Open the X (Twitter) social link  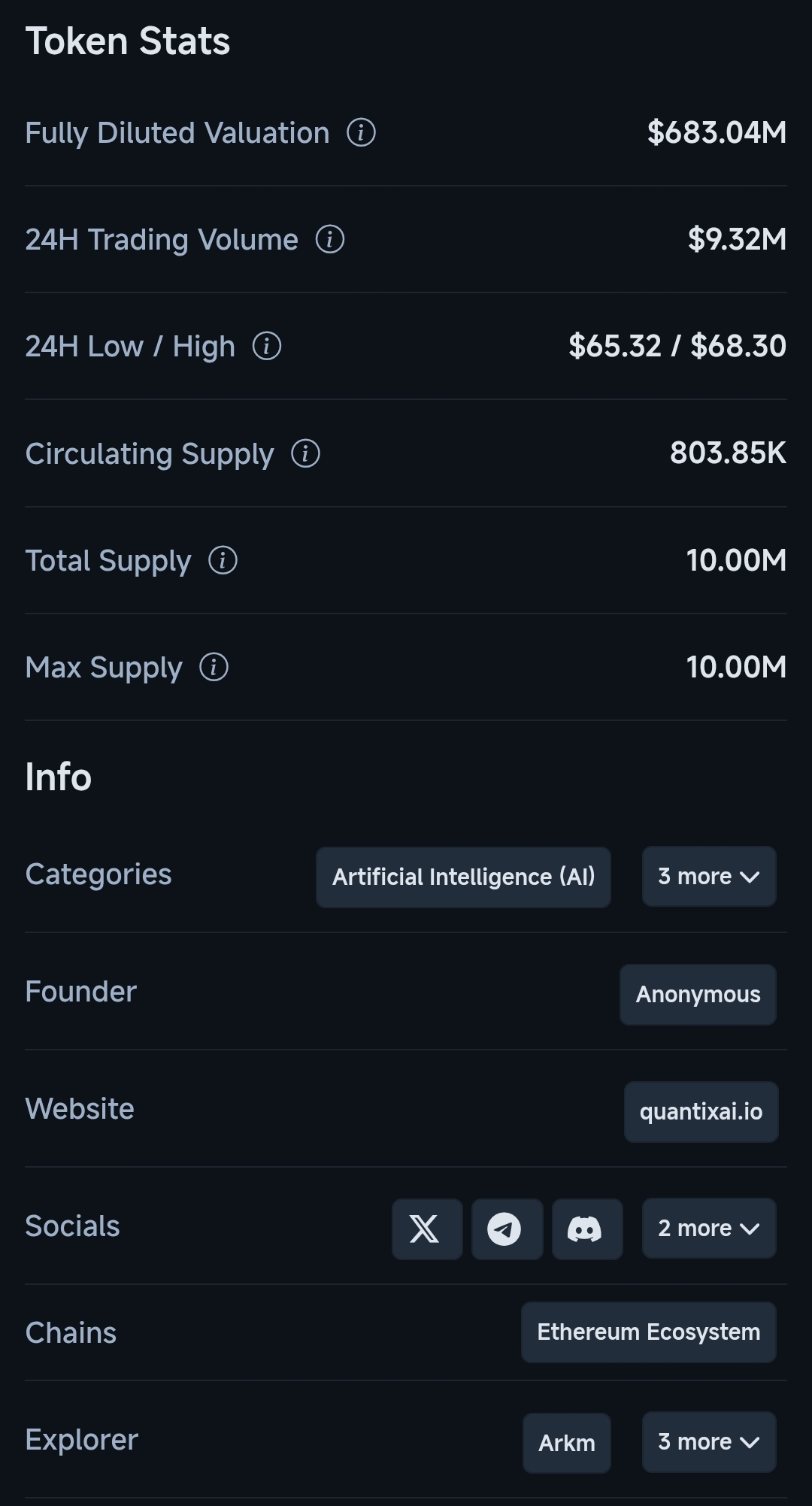pos(426,1229)
